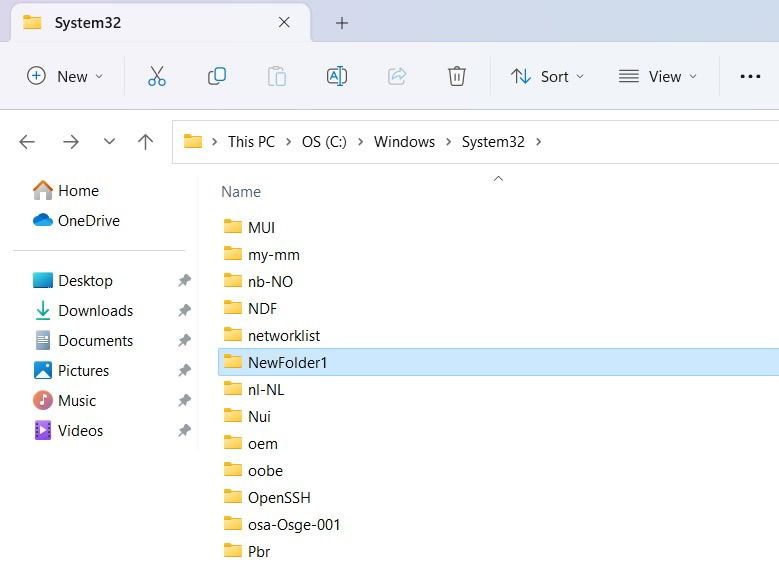779x567 pixels.
Task: Click the System32 tab
Action: 159,23
